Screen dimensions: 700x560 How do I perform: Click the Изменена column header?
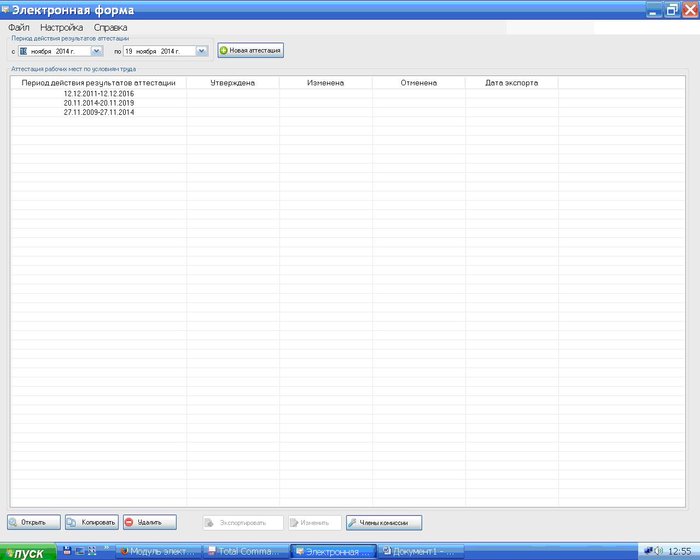(325, 83)
